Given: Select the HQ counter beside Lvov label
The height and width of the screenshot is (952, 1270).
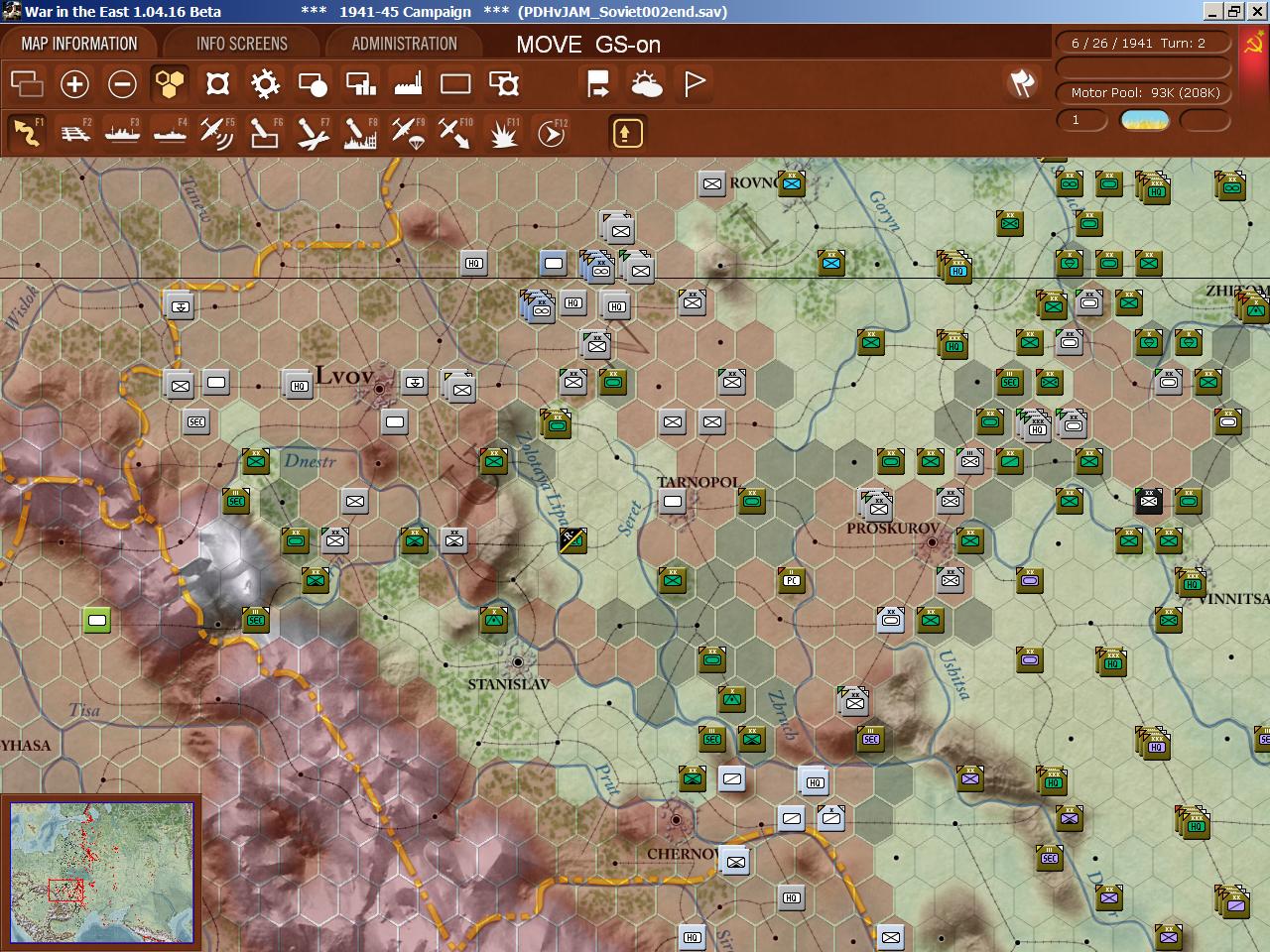Looking at the screenshot, I should (x=299, y=384).
